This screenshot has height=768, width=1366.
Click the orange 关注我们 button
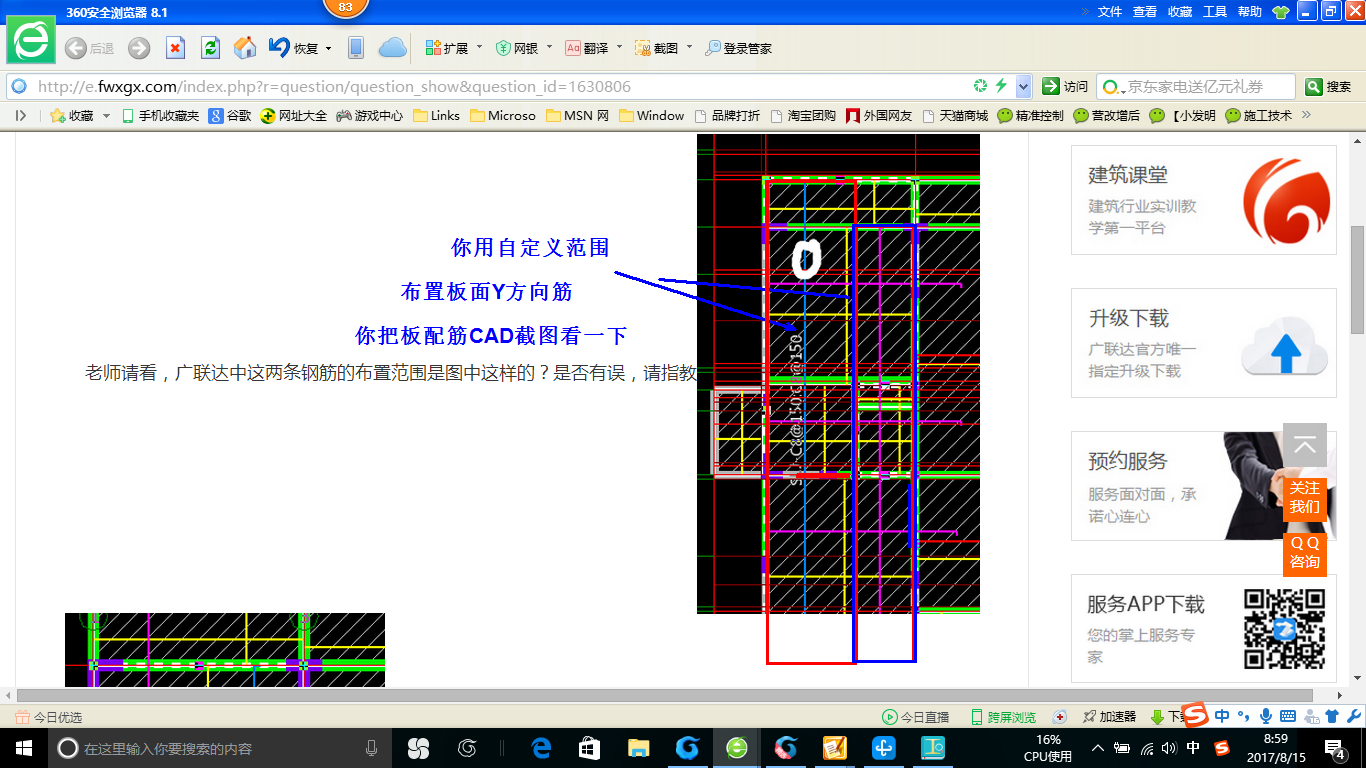click(1305, 497)
